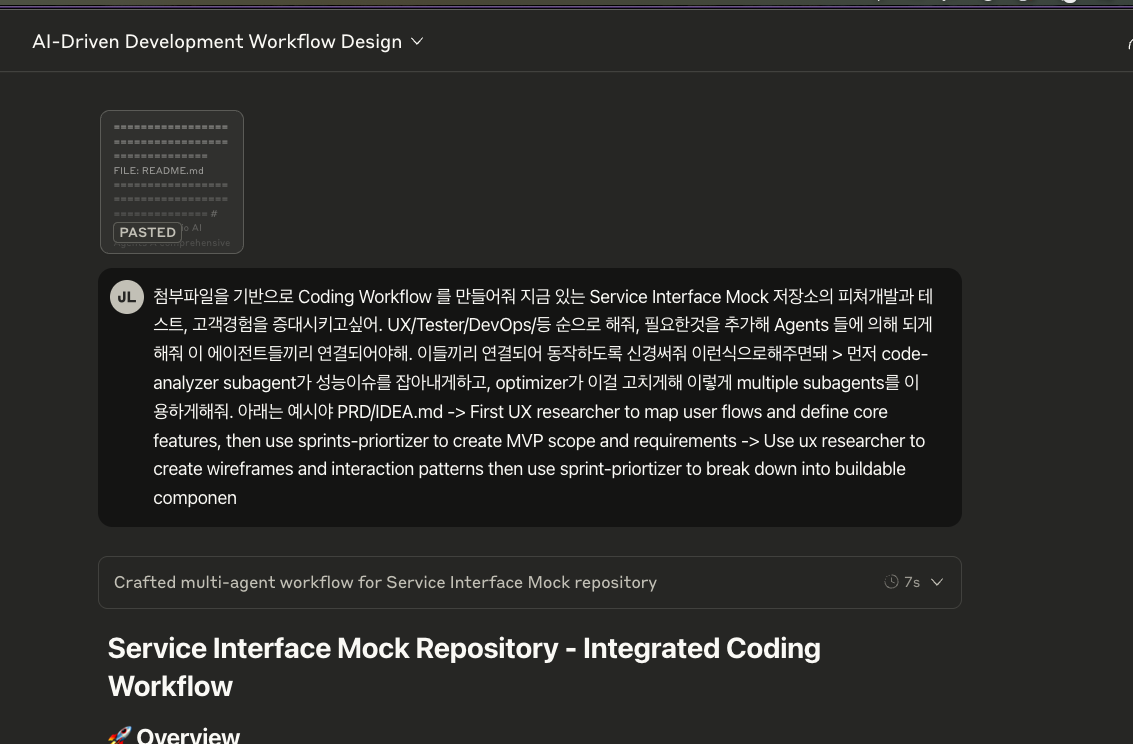Click the 7s thinking duration label

tap(912, 582)
